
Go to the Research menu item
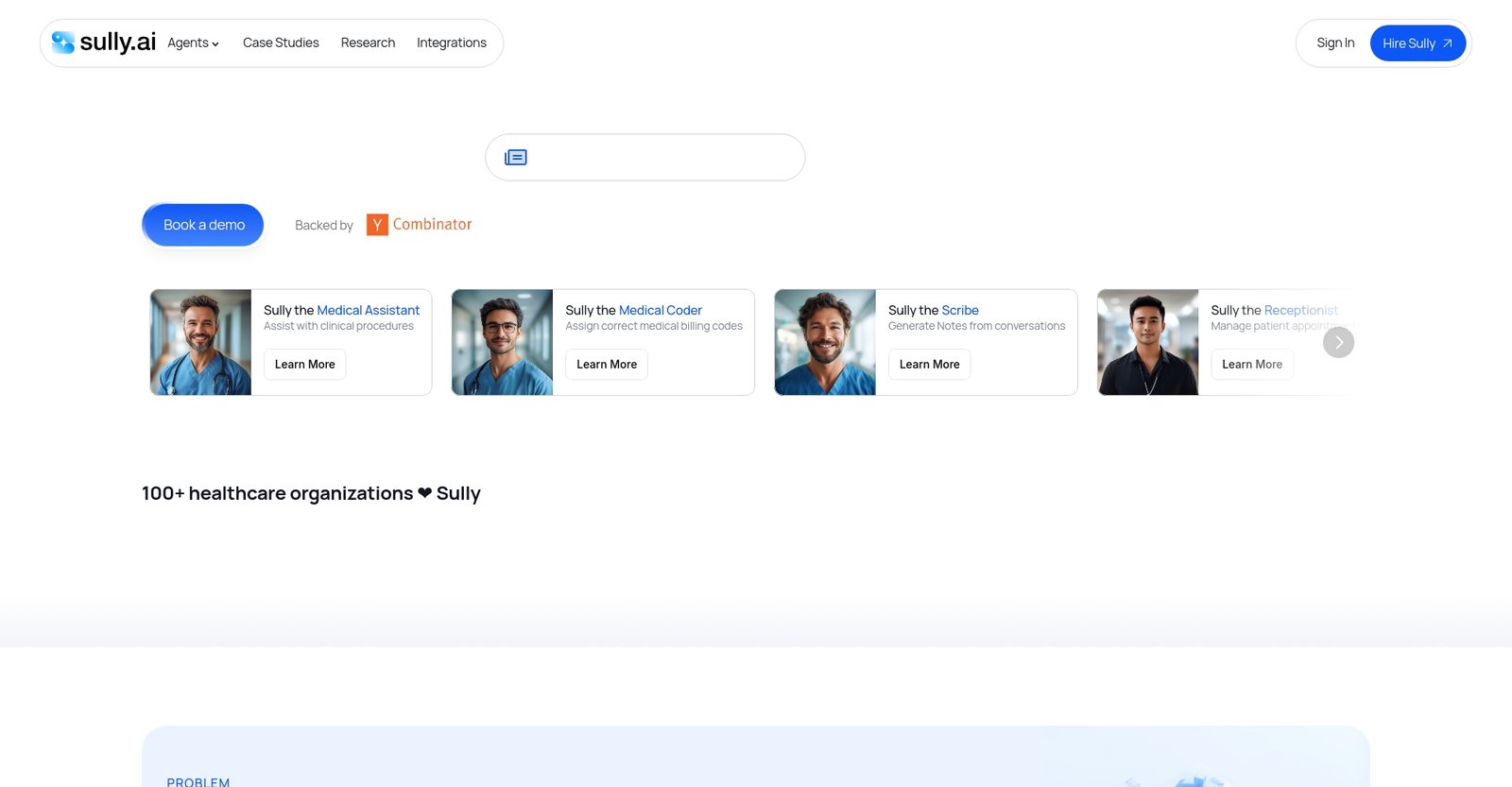(x=368, y=43)
